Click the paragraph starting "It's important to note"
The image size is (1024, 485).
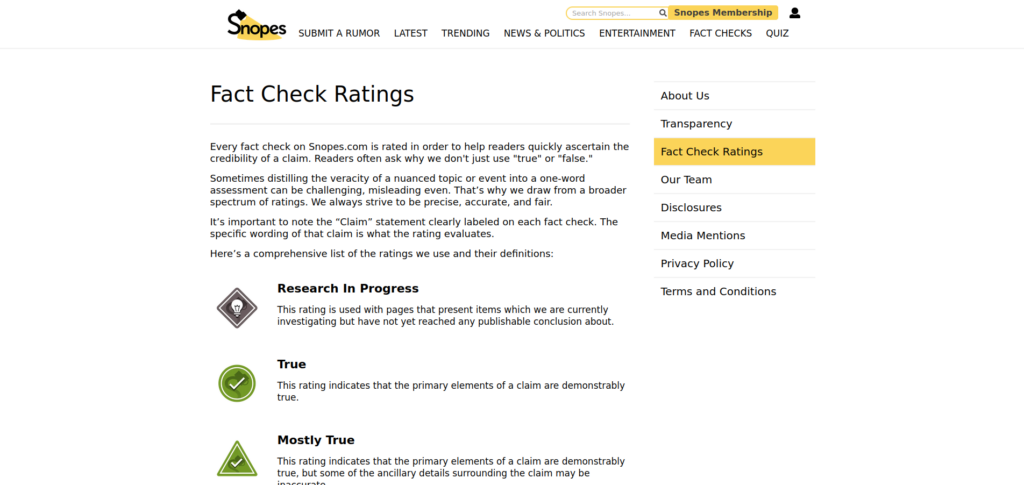click(x=413, y=228)
